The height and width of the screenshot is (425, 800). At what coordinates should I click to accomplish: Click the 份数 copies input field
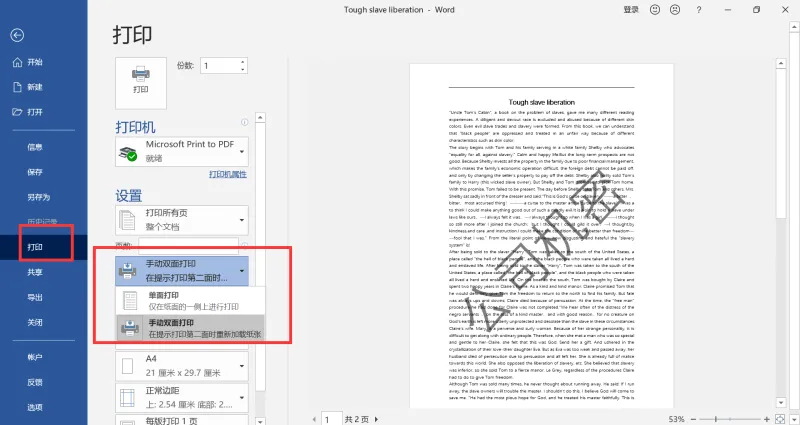point(219,65)
